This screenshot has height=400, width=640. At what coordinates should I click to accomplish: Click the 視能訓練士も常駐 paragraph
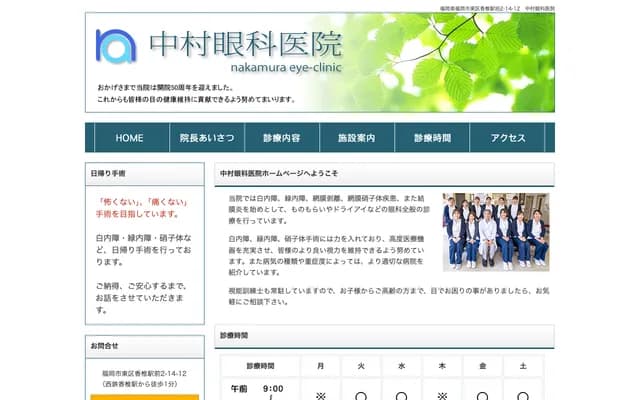[x=389, y=296]
